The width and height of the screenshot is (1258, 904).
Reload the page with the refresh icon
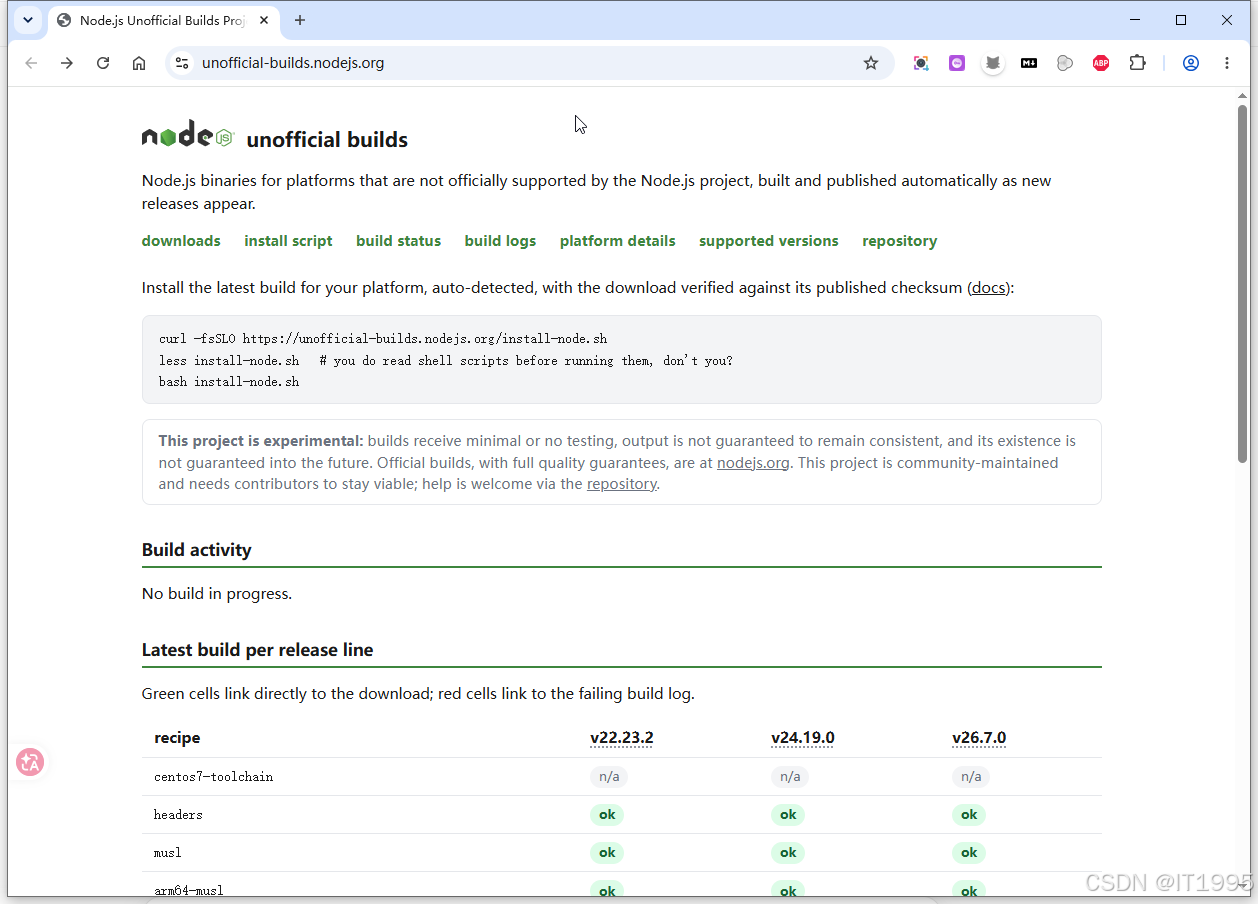[x=103, y=63]
